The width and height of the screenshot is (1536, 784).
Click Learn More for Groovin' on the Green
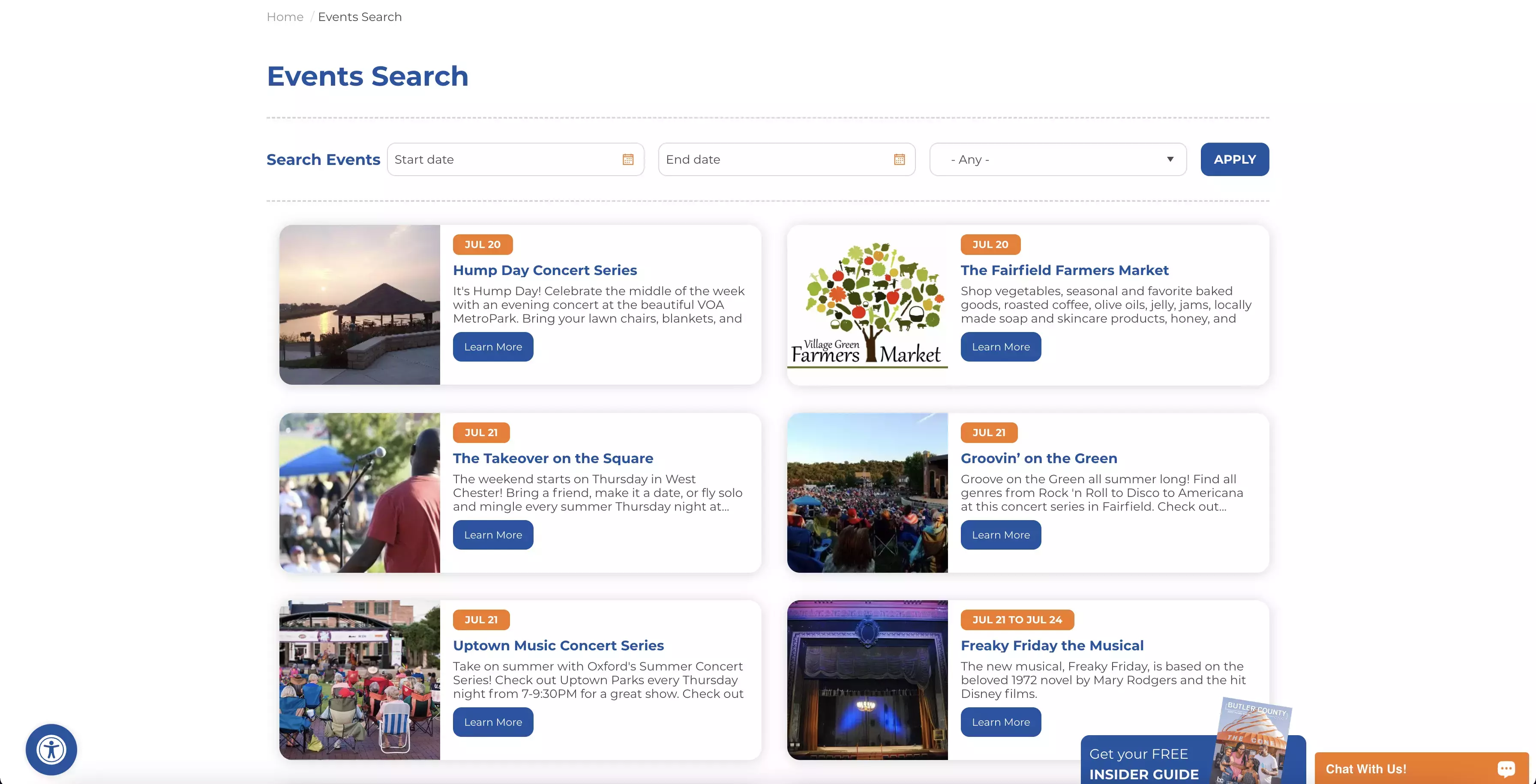(1001, 534)
